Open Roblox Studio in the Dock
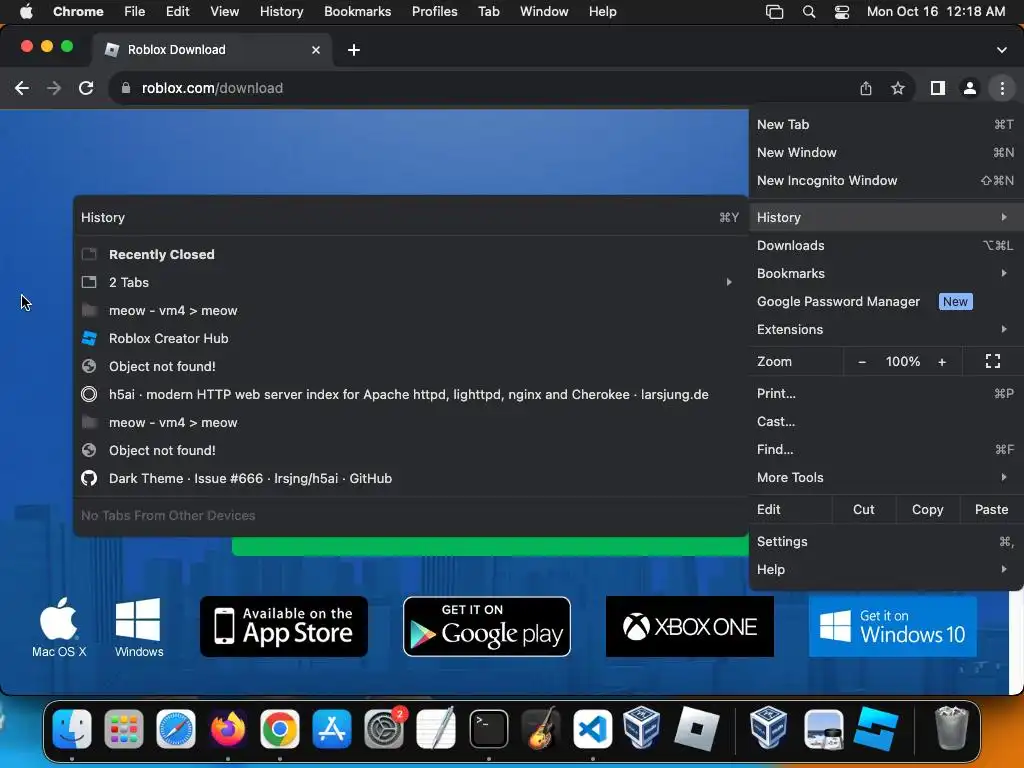1024x768 pixels. click(875, 729)
